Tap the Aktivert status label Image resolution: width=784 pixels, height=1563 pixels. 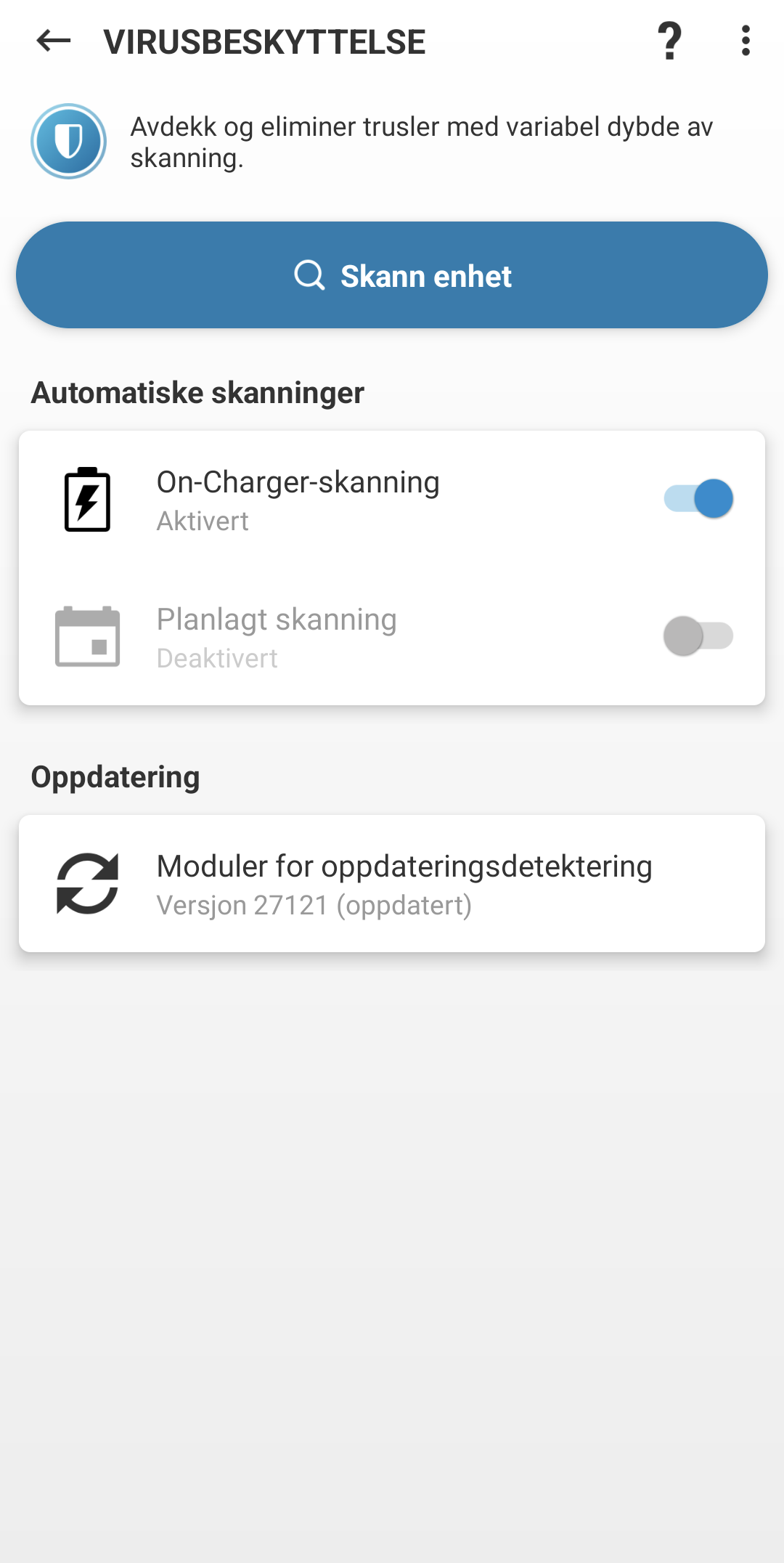[202, 520]
